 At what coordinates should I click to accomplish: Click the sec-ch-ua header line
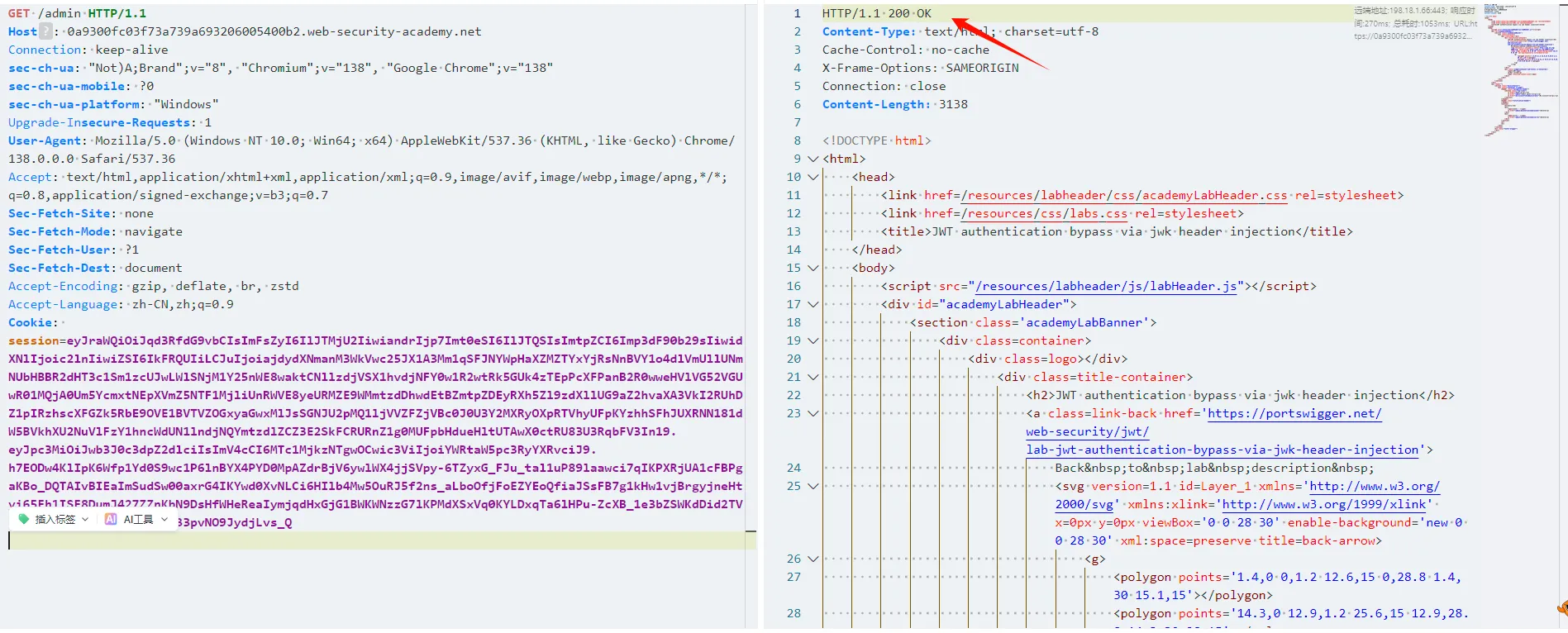click(x=280, y=68)
